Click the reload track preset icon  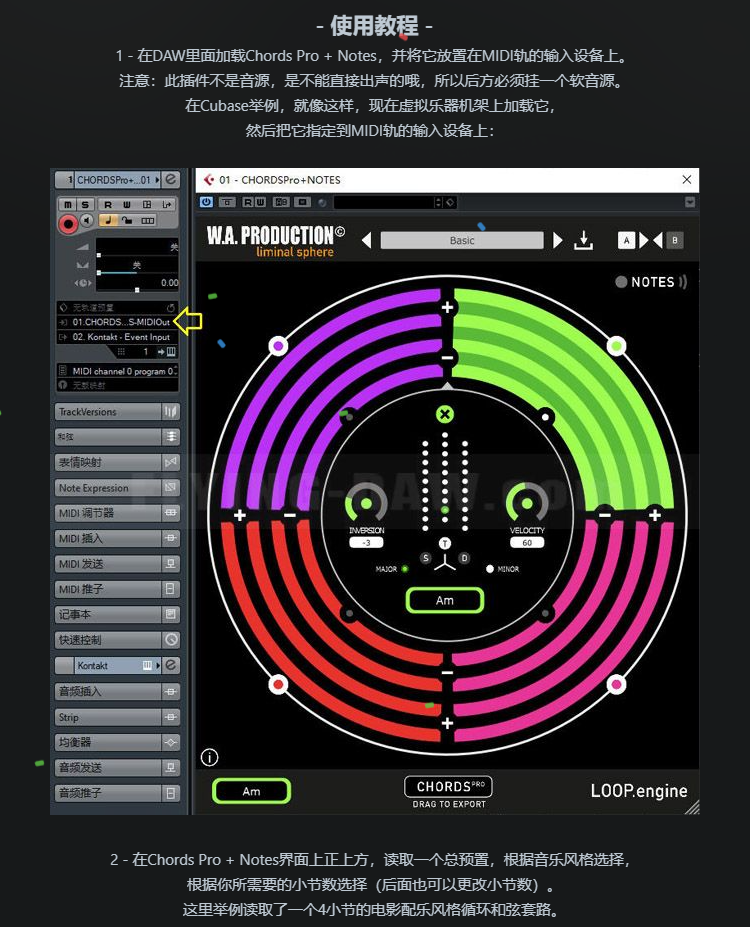click(x=171, y=307)
